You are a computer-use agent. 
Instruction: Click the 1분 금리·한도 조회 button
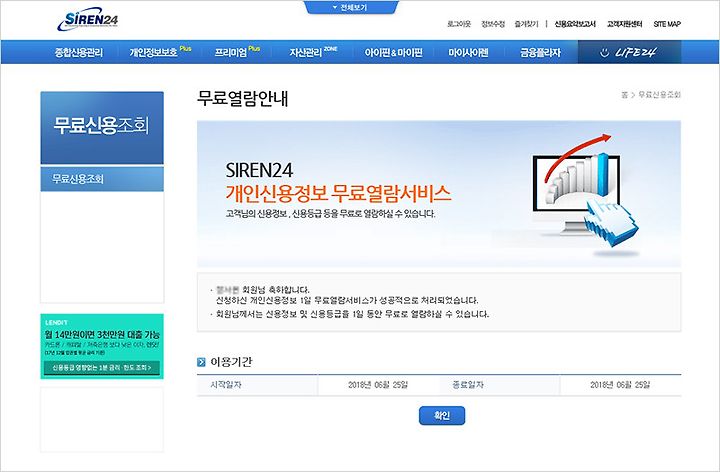[102, 368]
